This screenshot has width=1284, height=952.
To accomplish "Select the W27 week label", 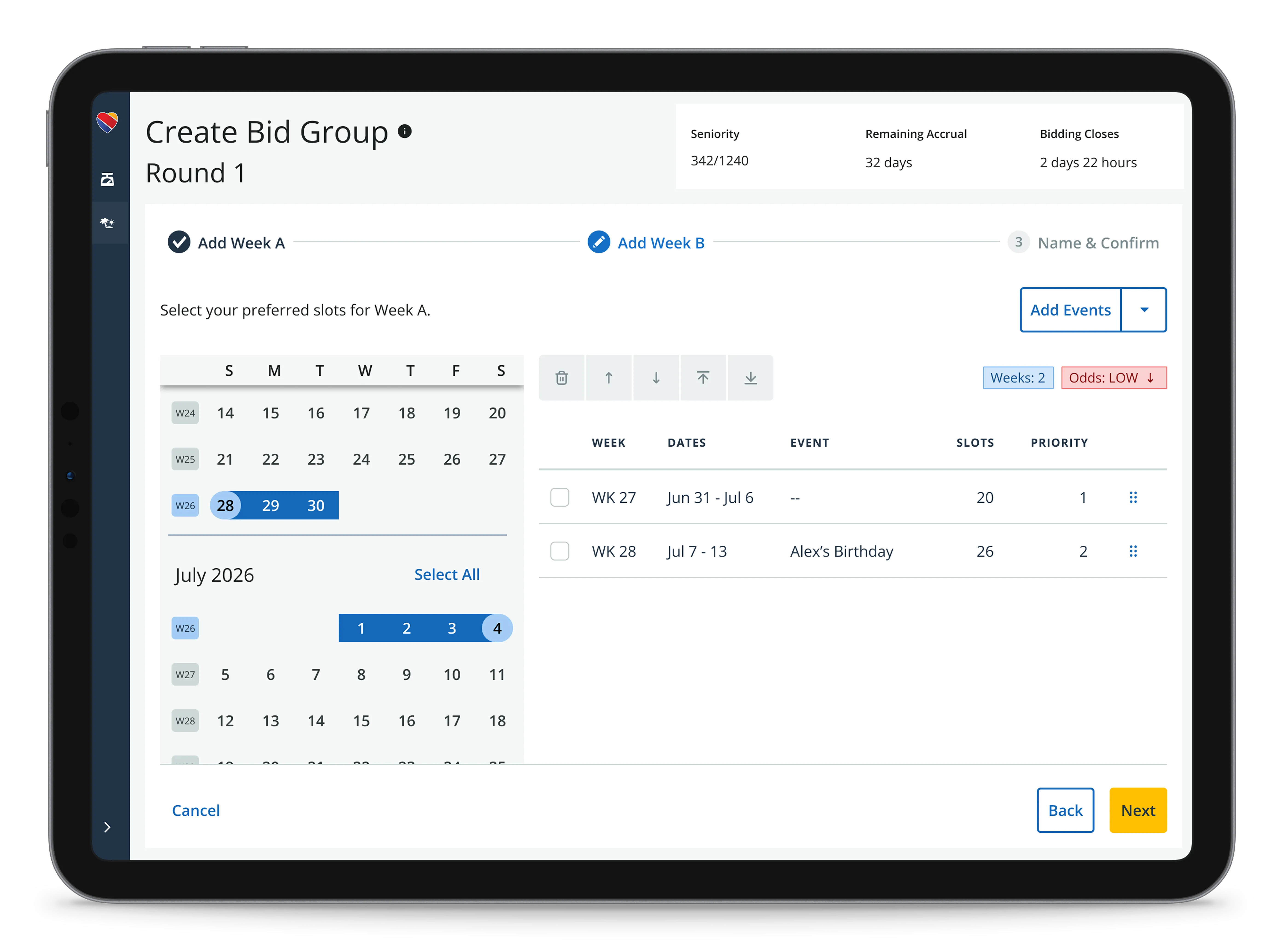I will tap(185, 674).
